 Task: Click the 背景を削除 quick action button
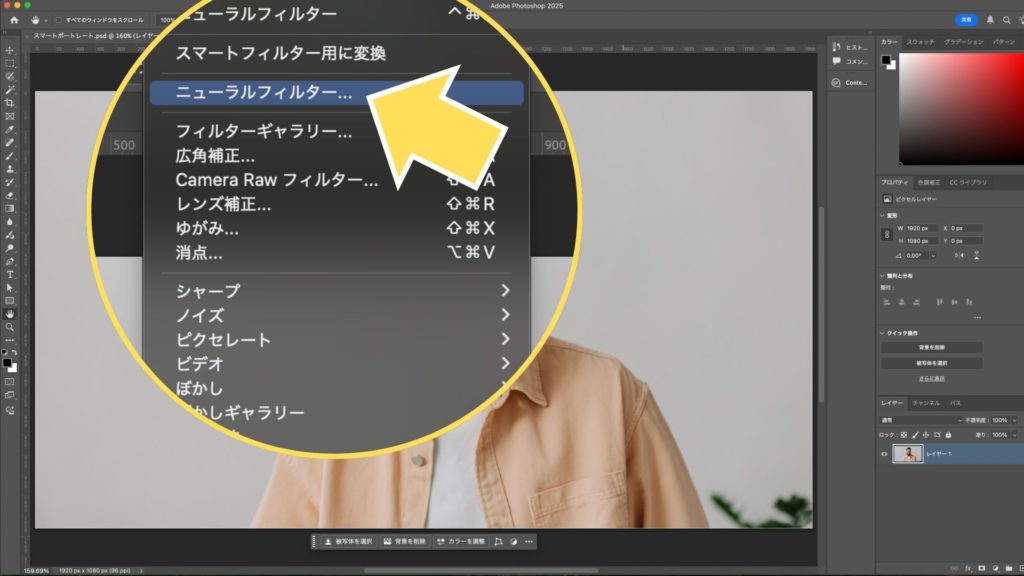pyautogui.click(x=931, y=348)
